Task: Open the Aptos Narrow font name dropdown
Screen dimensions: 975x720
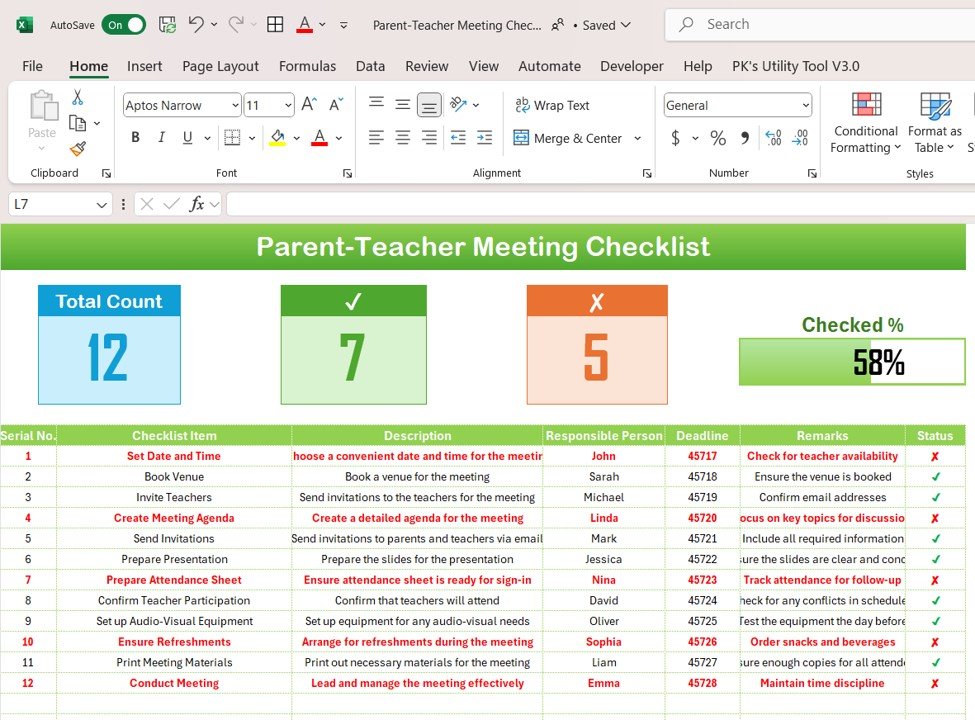Action: (235, 105)
